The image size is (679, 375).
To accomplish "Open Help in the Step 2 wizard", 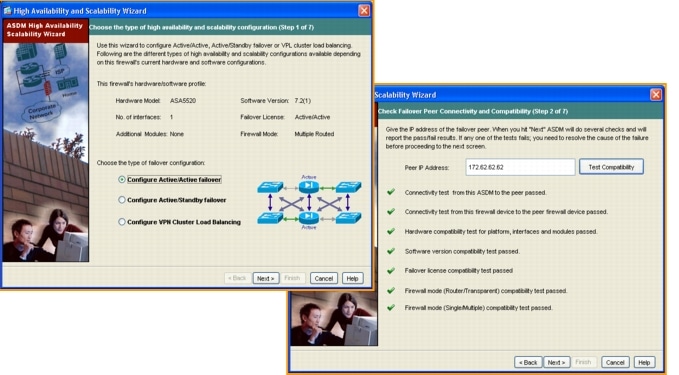I will pos(644,362).
